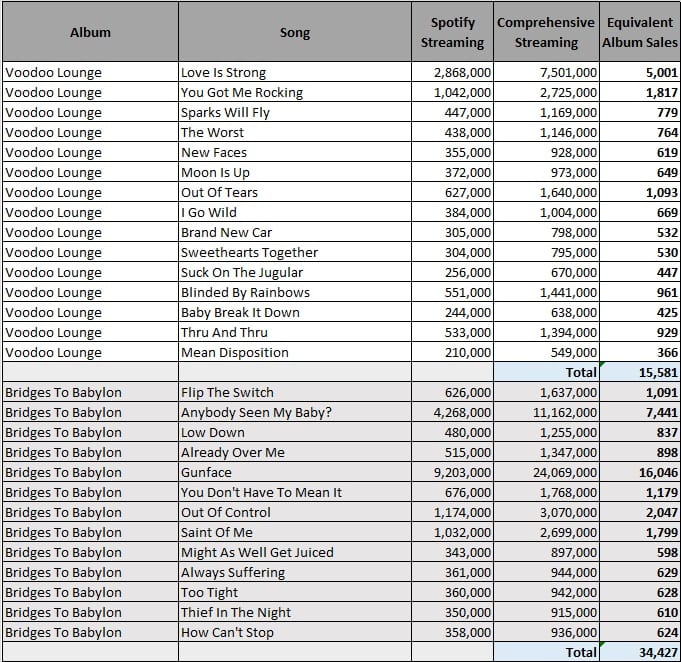Click the Might As Well Get Juiced cell
This screenshot has height=662, width=681.
295,552
